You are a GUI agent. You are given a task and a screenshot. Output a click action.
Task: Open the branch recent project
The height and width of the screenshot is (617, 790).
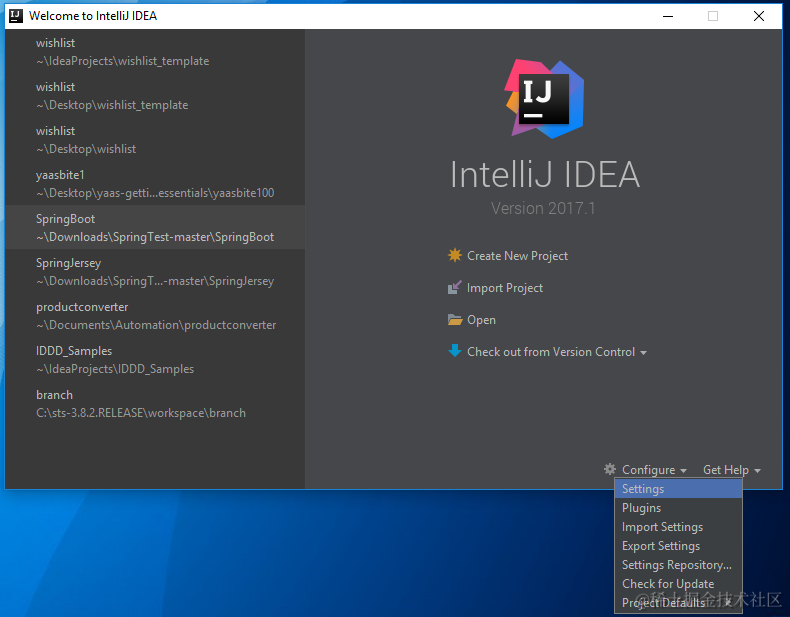pos(155,403)
